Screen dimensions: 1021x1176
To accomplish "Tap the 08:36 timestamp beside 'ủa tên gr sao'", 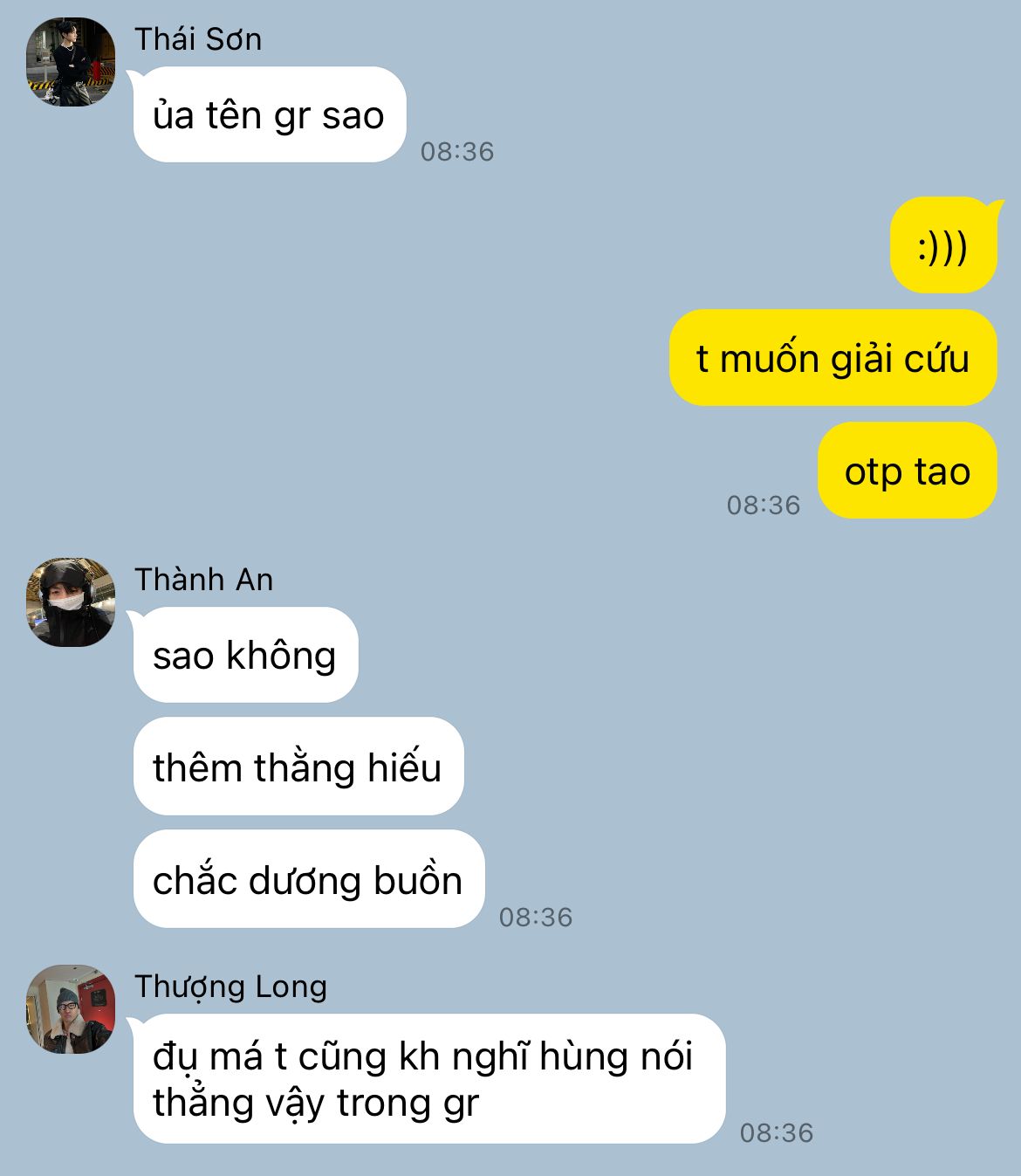I will click(457, 152).
